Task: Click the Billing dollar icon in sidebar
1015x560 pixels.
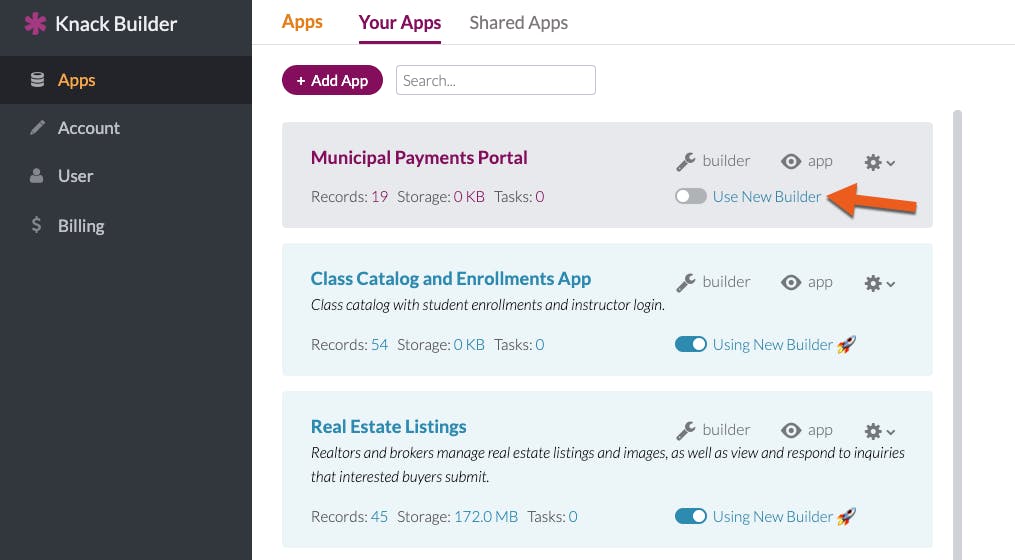Action: pos(36,225)
